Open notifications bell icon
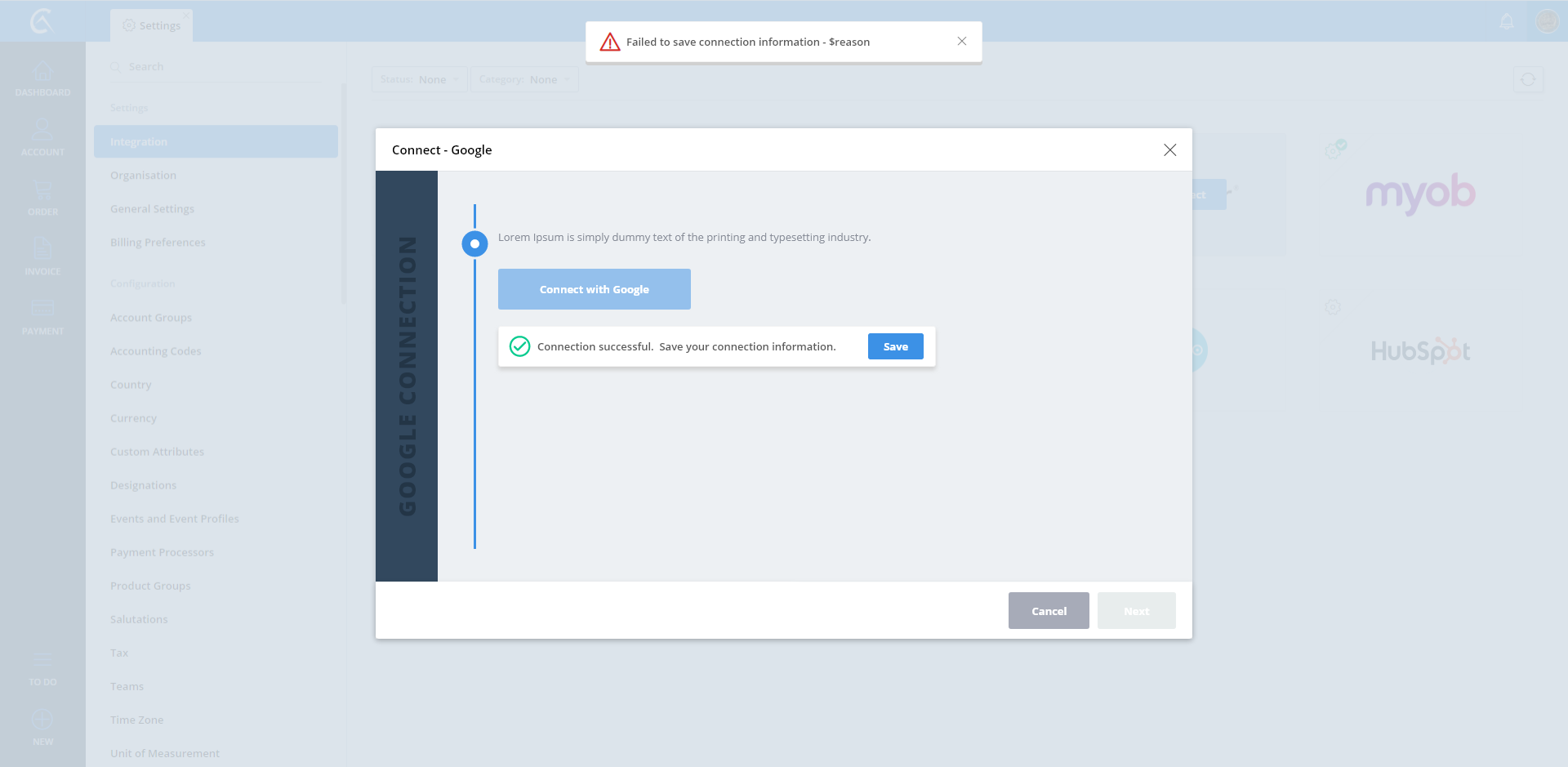 (1507, 21)
